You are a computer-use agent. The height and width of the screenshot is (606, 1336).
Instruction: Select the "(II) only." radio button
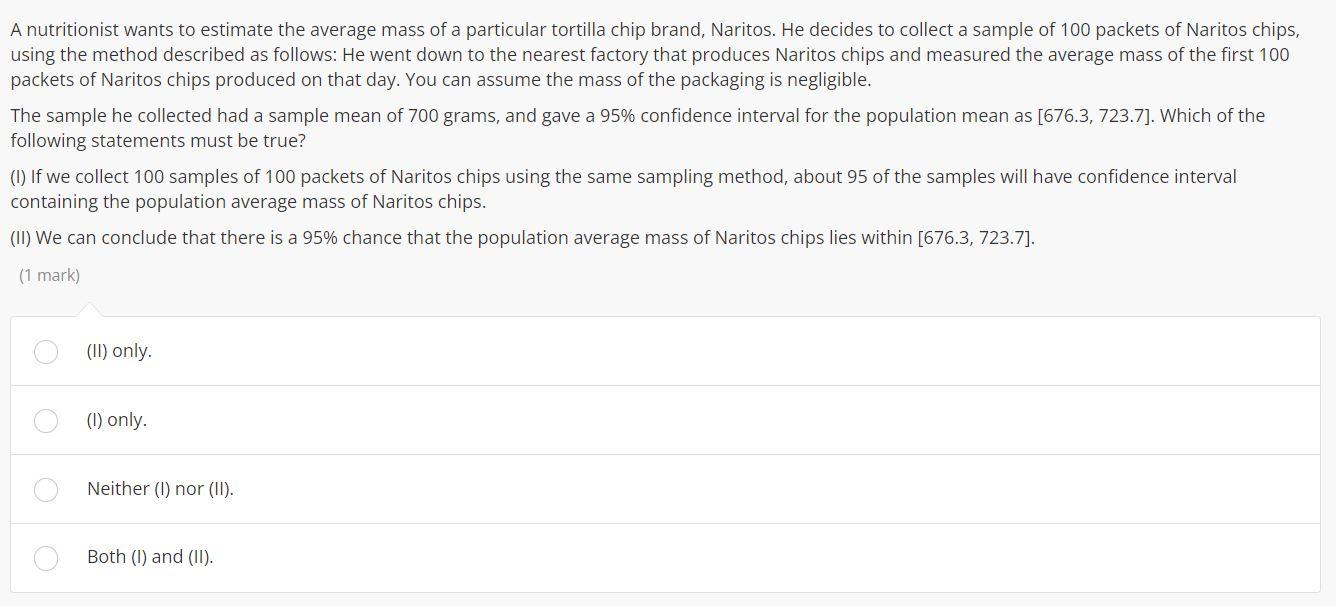(x=46, y=351)
